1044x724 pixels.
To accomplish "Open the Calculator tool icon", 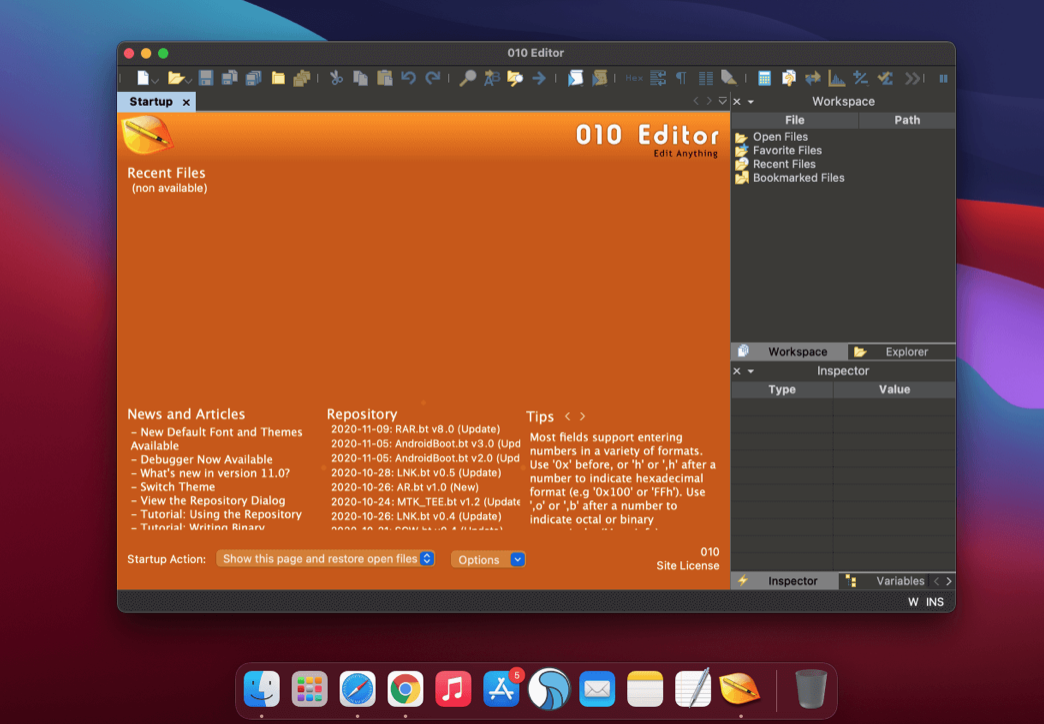I will click(764, 78).
